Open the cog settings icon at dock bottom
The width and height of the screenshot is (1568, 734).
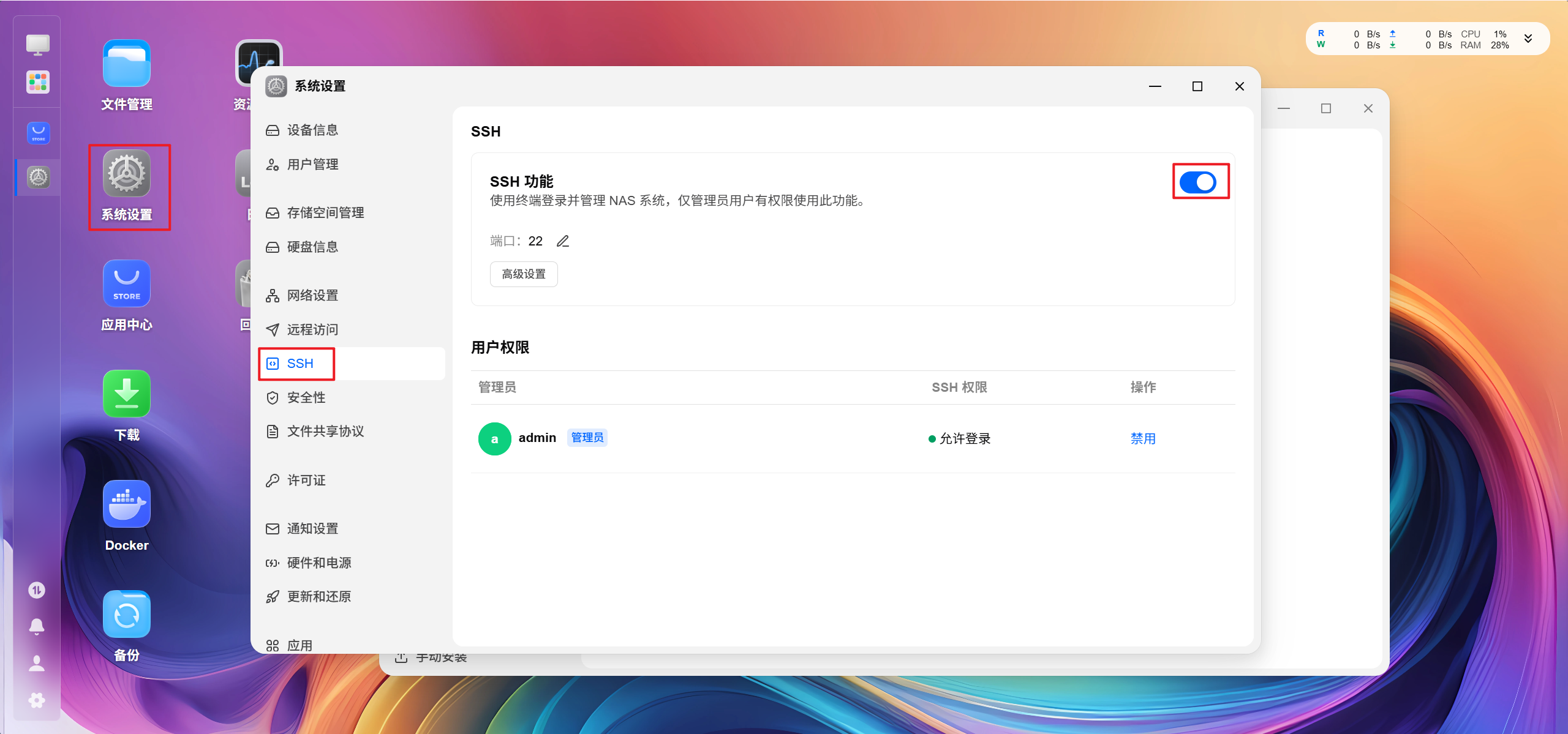tap(37, 700)
